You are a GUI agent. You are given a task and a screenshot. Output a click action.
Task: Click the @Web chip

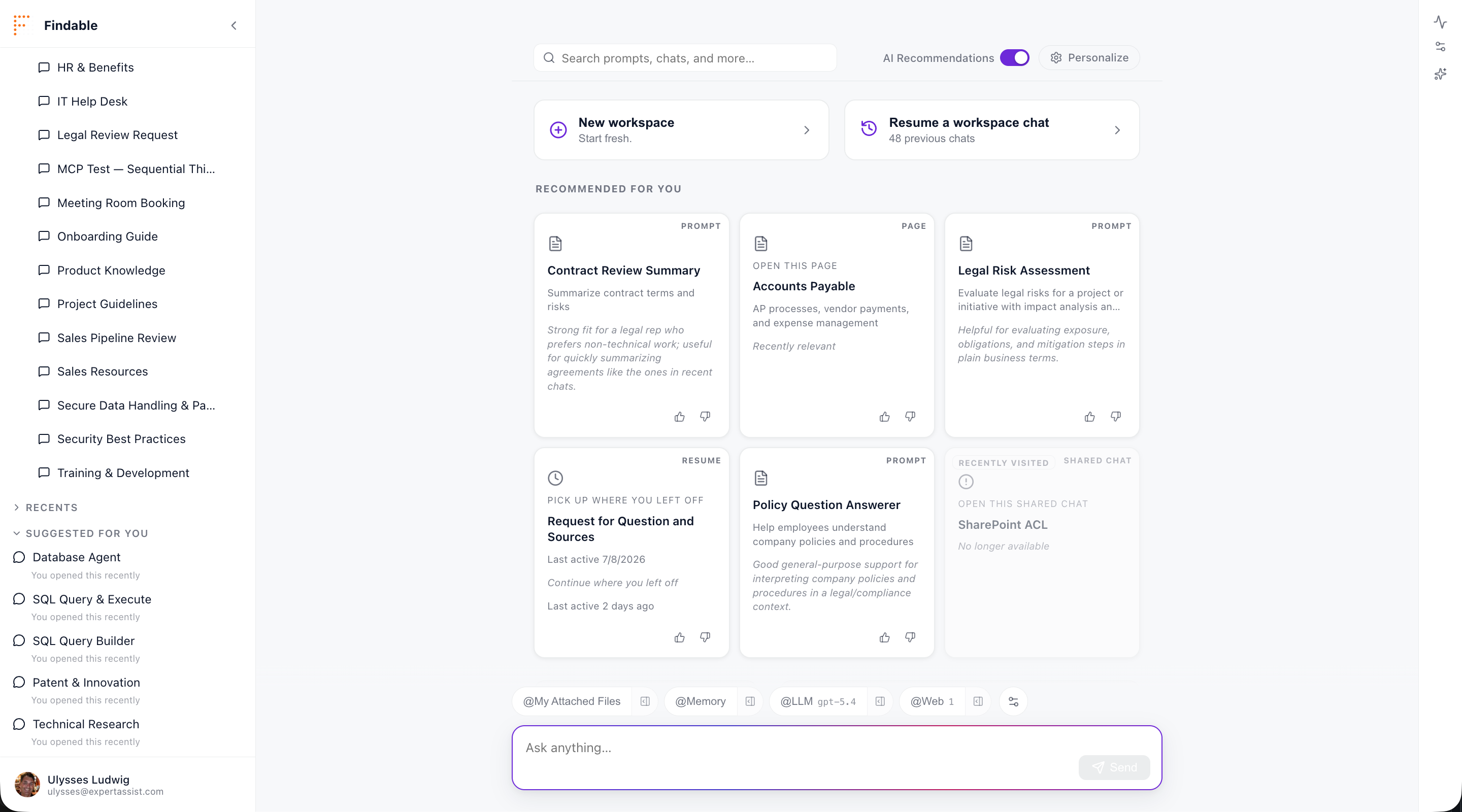(x=932, y=701)
